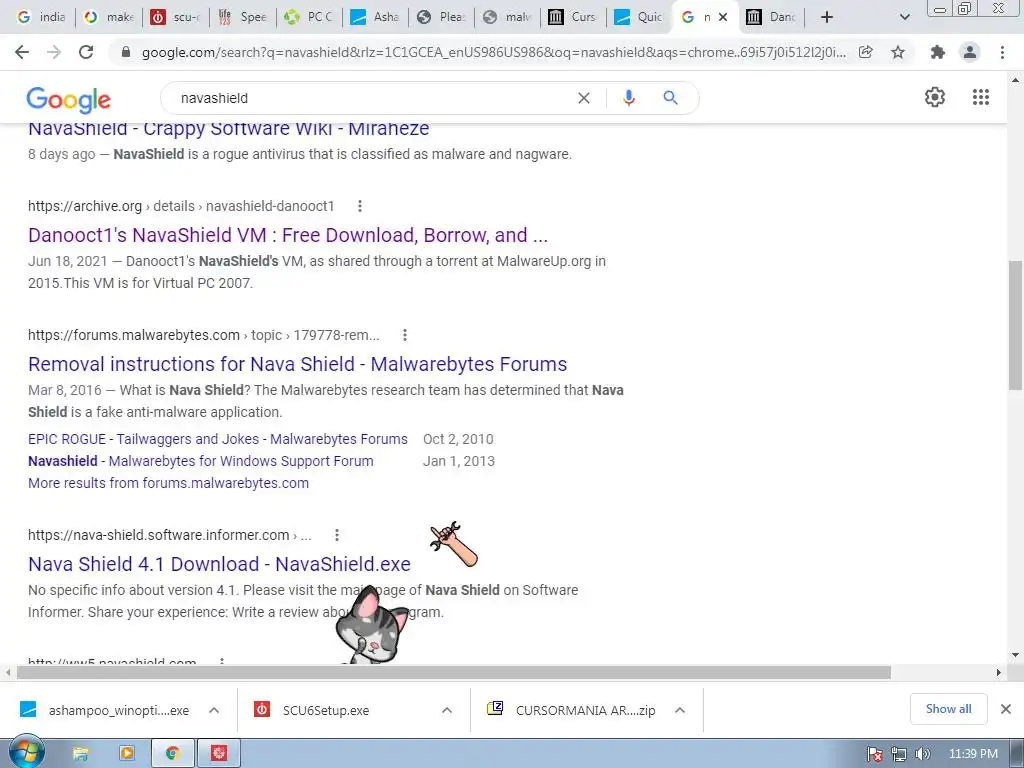
Task: Switch to the Asha tab
Action: (x=376, y=17)
